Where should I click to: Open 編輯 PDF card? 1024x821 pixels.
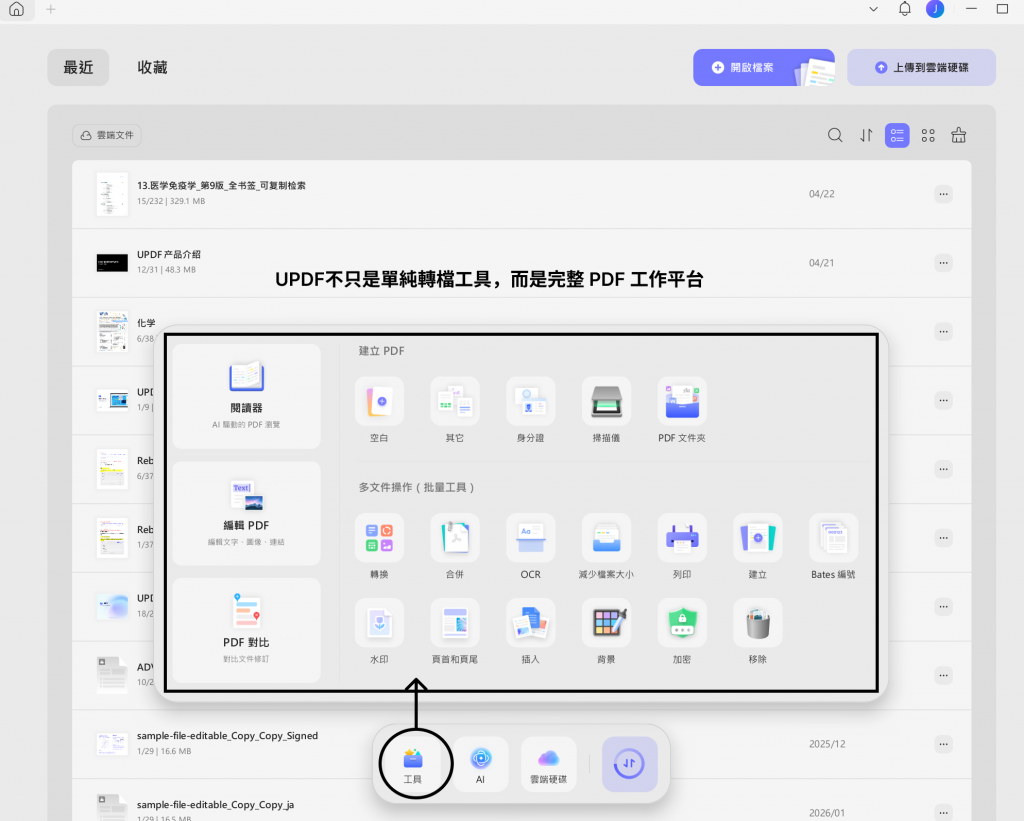point(246,513)
